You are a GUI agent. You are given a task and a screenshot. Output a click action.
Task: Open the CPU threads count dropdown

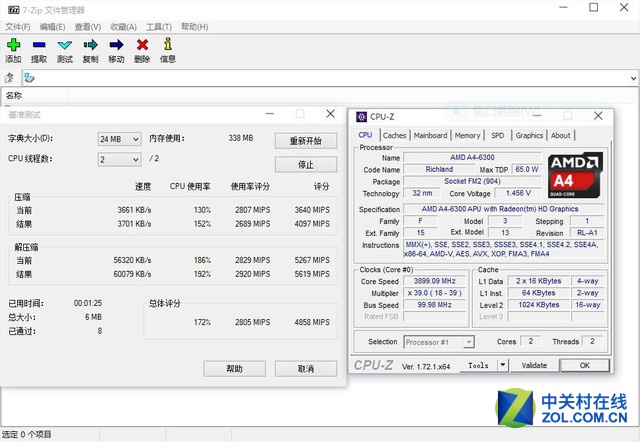pos(119,159)
